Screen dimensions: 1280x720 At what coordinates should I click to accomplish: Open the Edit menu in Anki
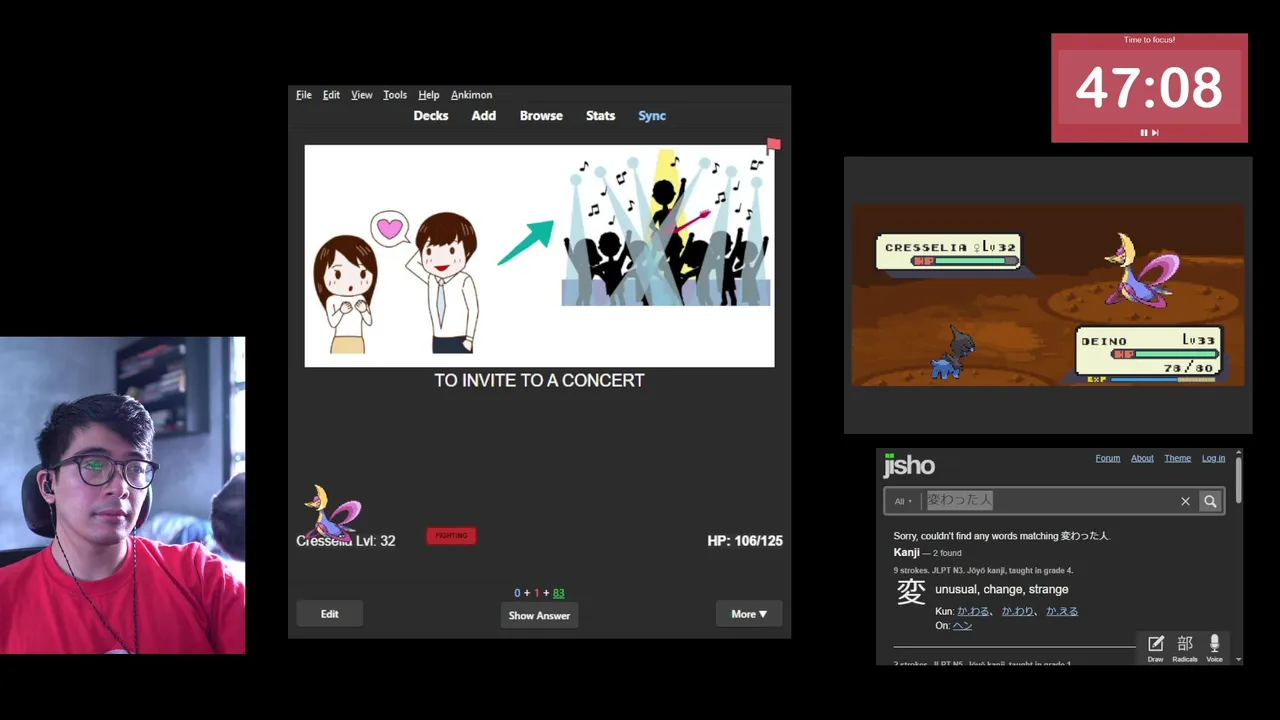point(331,95)
